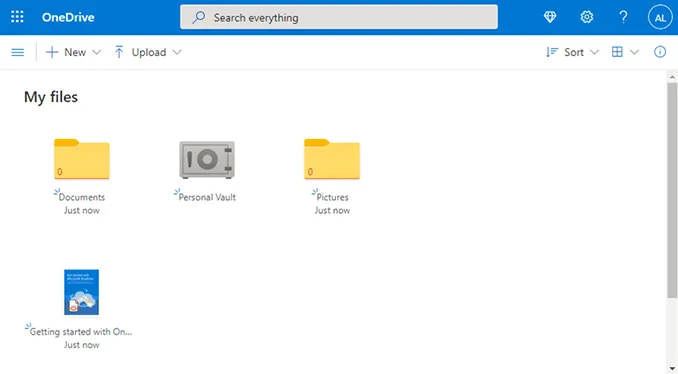Open the AL account avatar

pos(660,17)
